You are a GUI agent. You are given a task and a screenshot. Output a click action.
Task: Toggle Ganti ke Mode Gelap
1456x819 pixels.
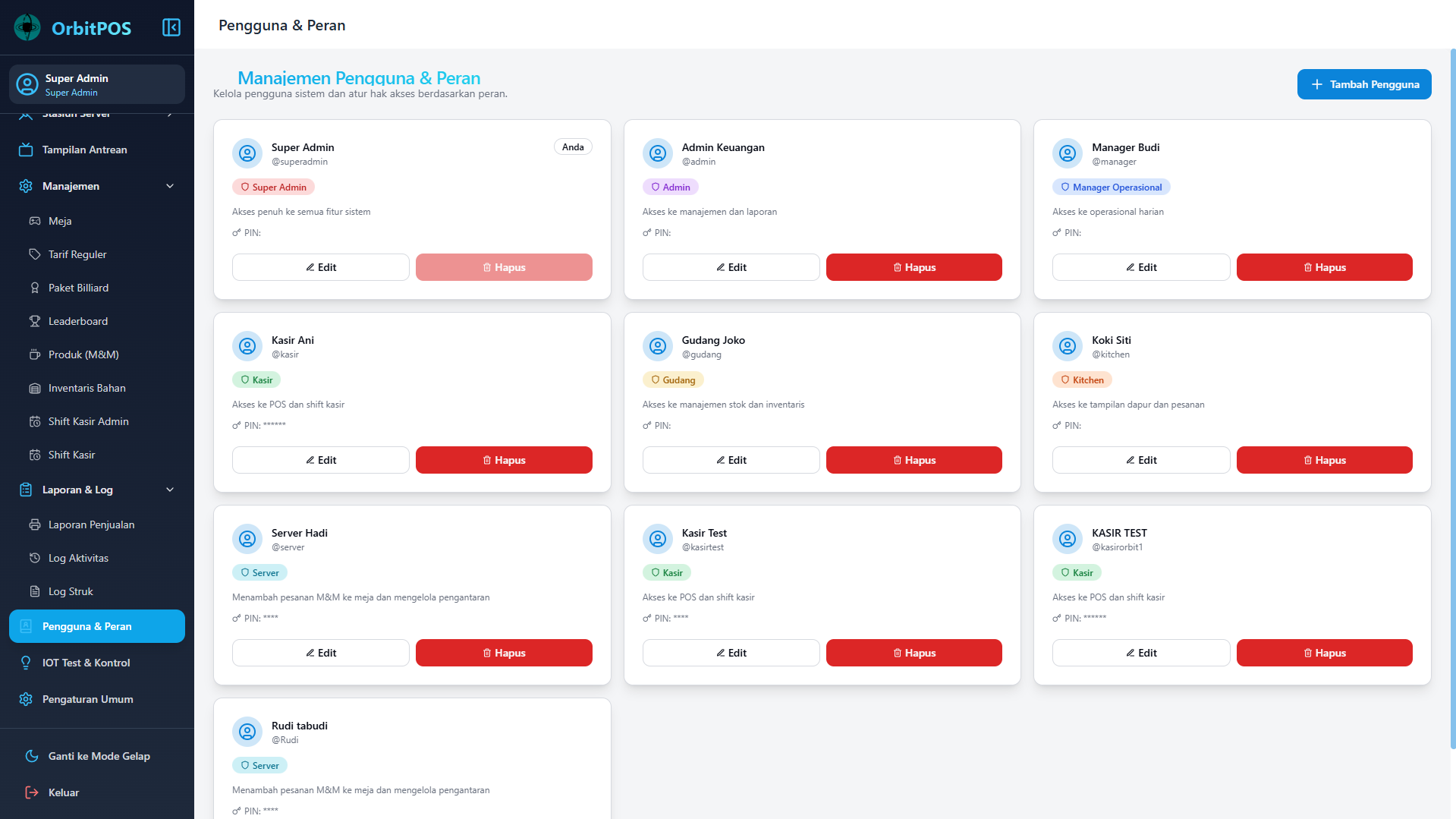point(99,756)
